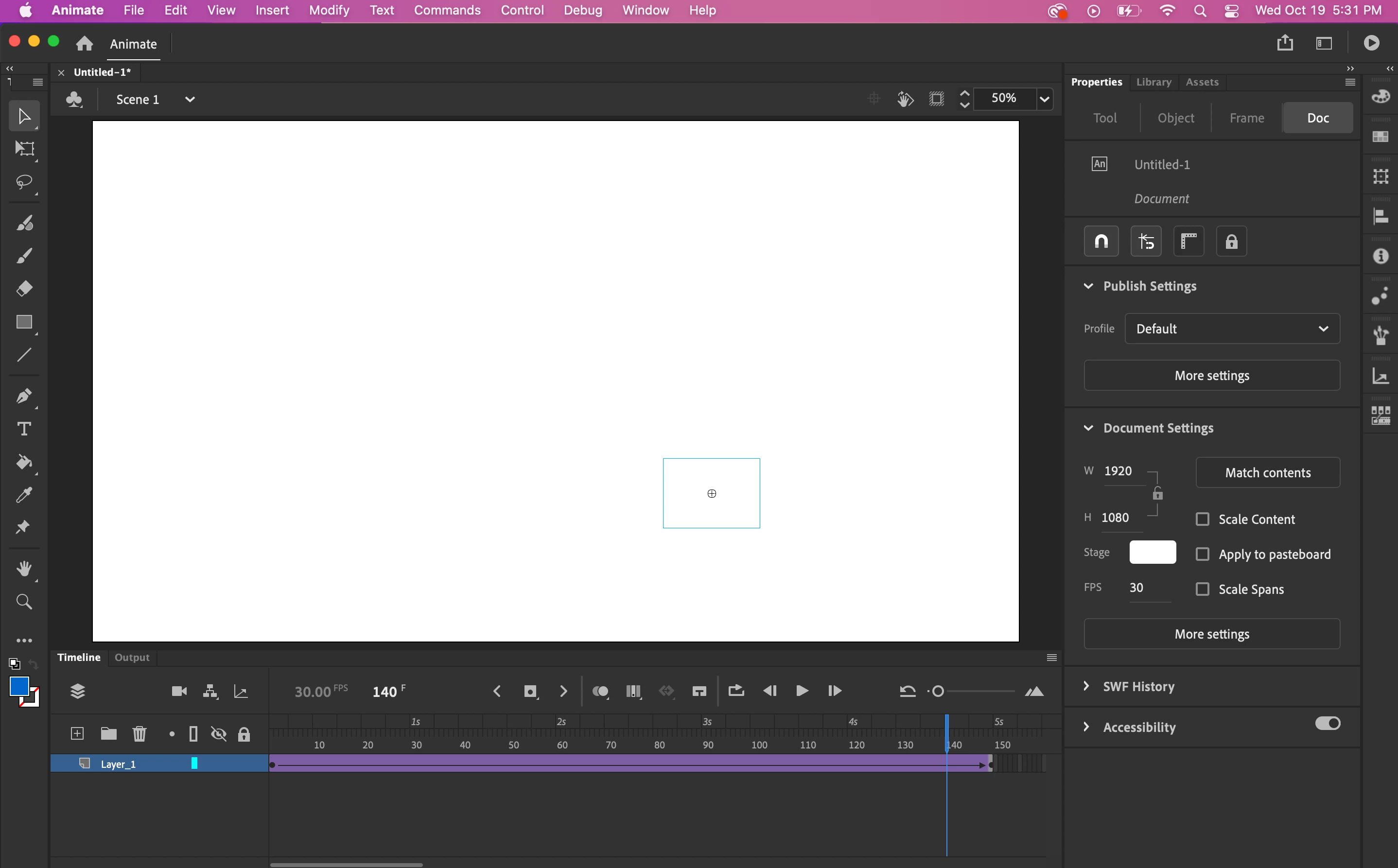The height and width of the screenshot is (868, 1398).
Task: Toggle the Accessibility switch
Action: [1328, 723]
